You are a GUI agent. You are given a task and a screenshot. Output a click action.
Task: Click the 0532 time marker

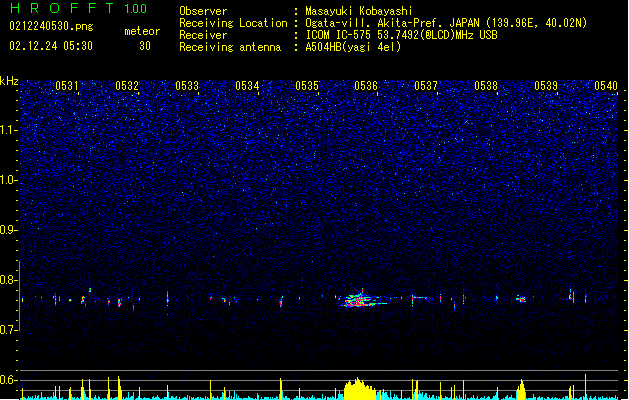127,86
